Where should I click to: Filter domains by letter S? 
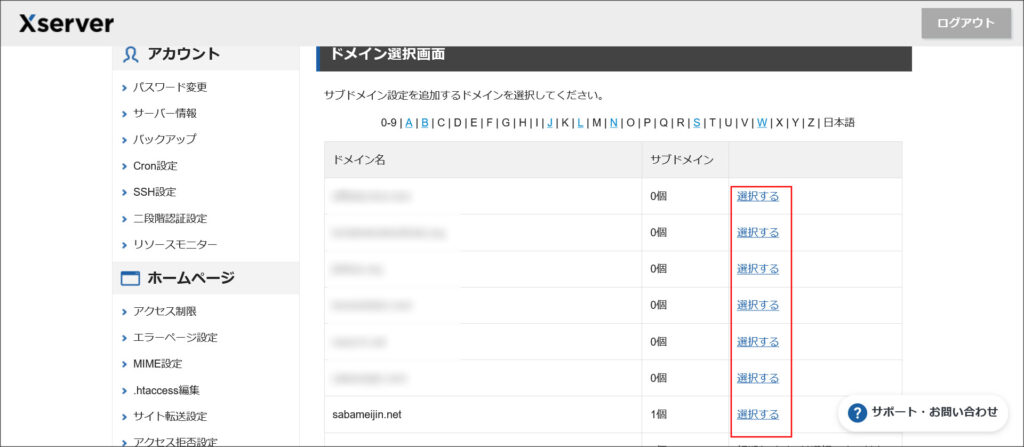[x=696, y=123]
